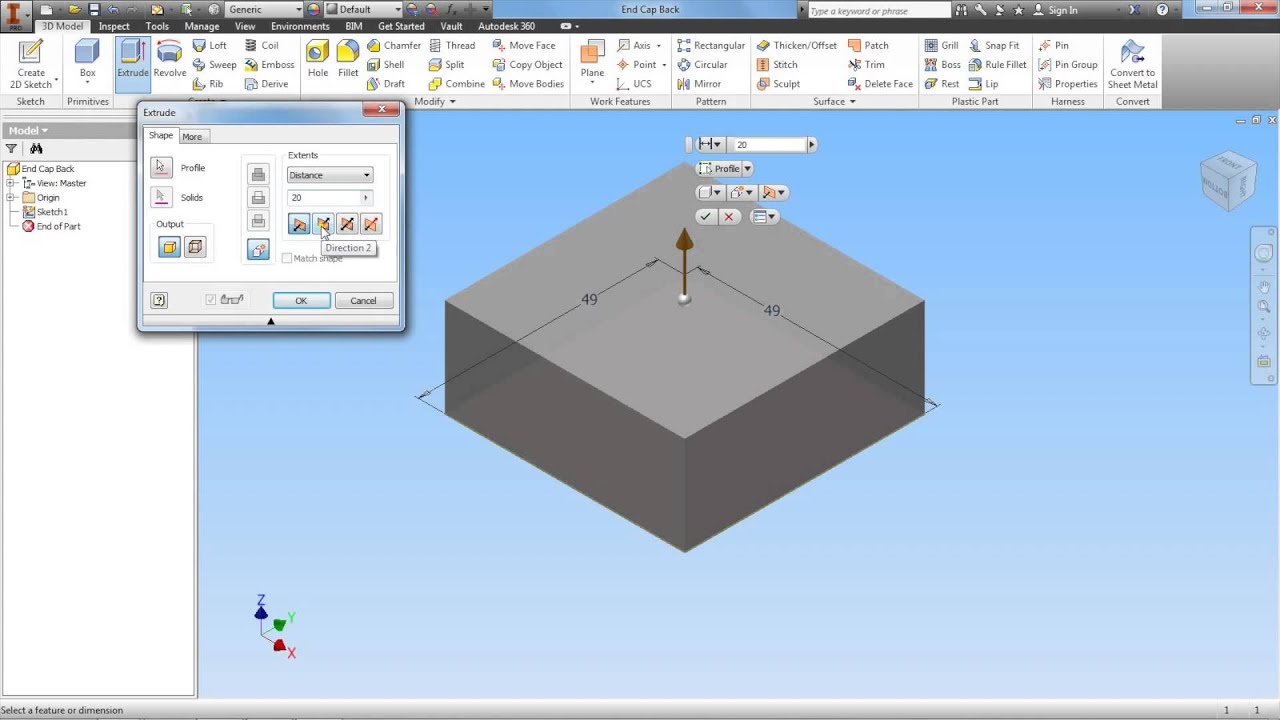Open the Generic material dropdown

[x=262, y=10]
